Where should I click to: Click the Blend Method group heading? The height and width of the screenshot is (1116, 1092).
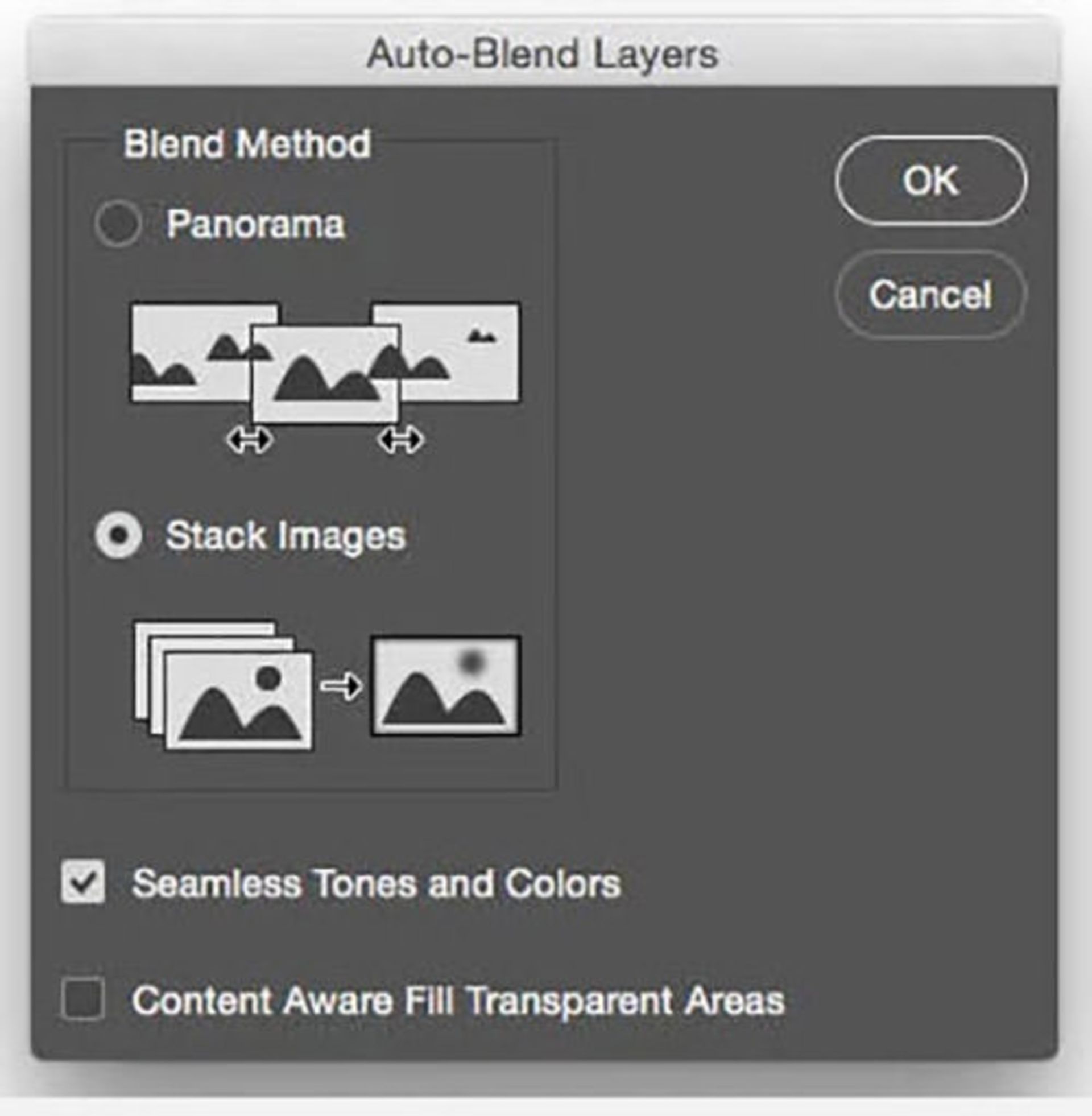pos(247,143)
